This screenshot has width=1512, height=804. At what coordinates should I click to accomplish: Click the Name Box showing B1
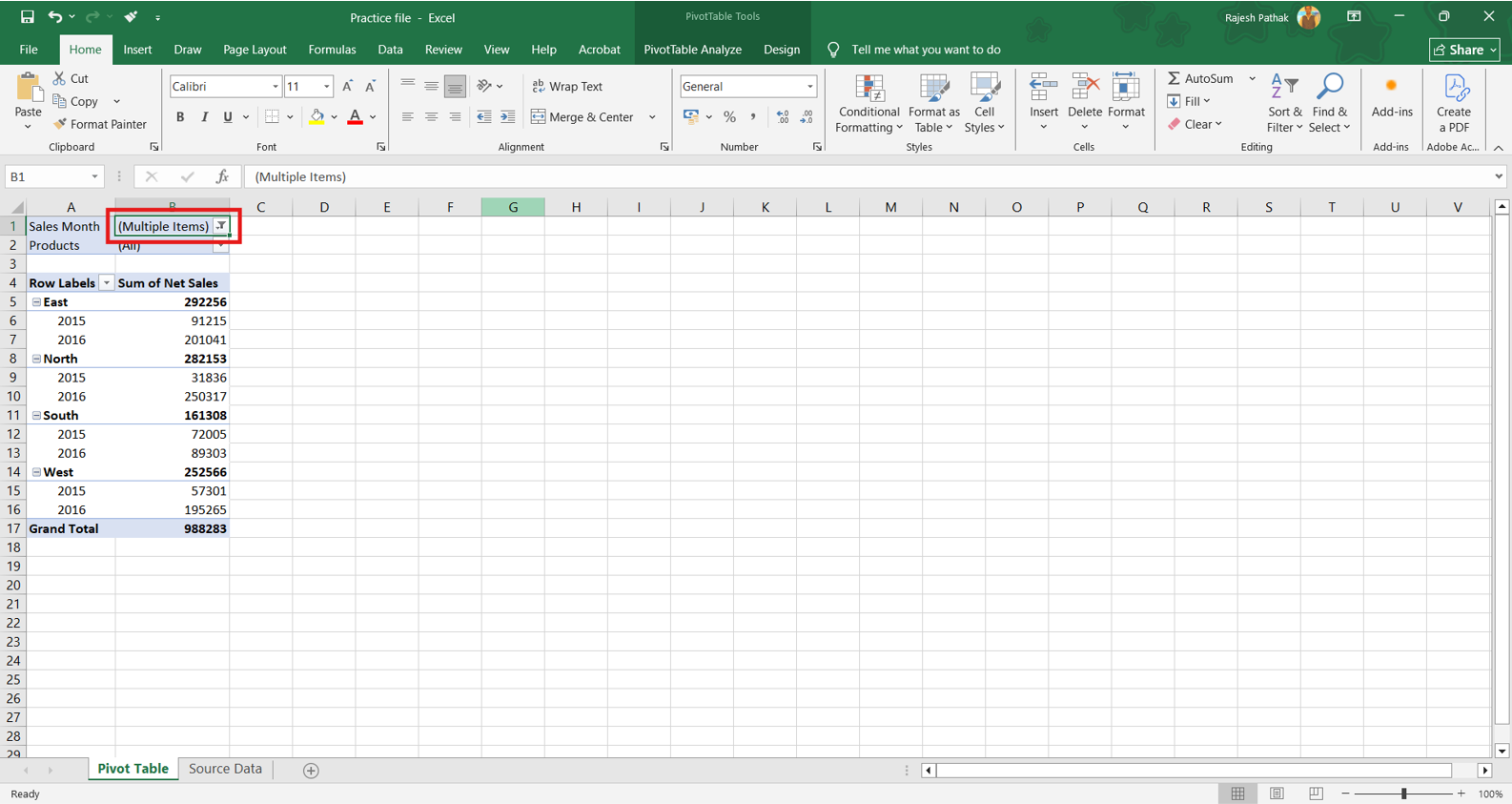coord(48,176)
